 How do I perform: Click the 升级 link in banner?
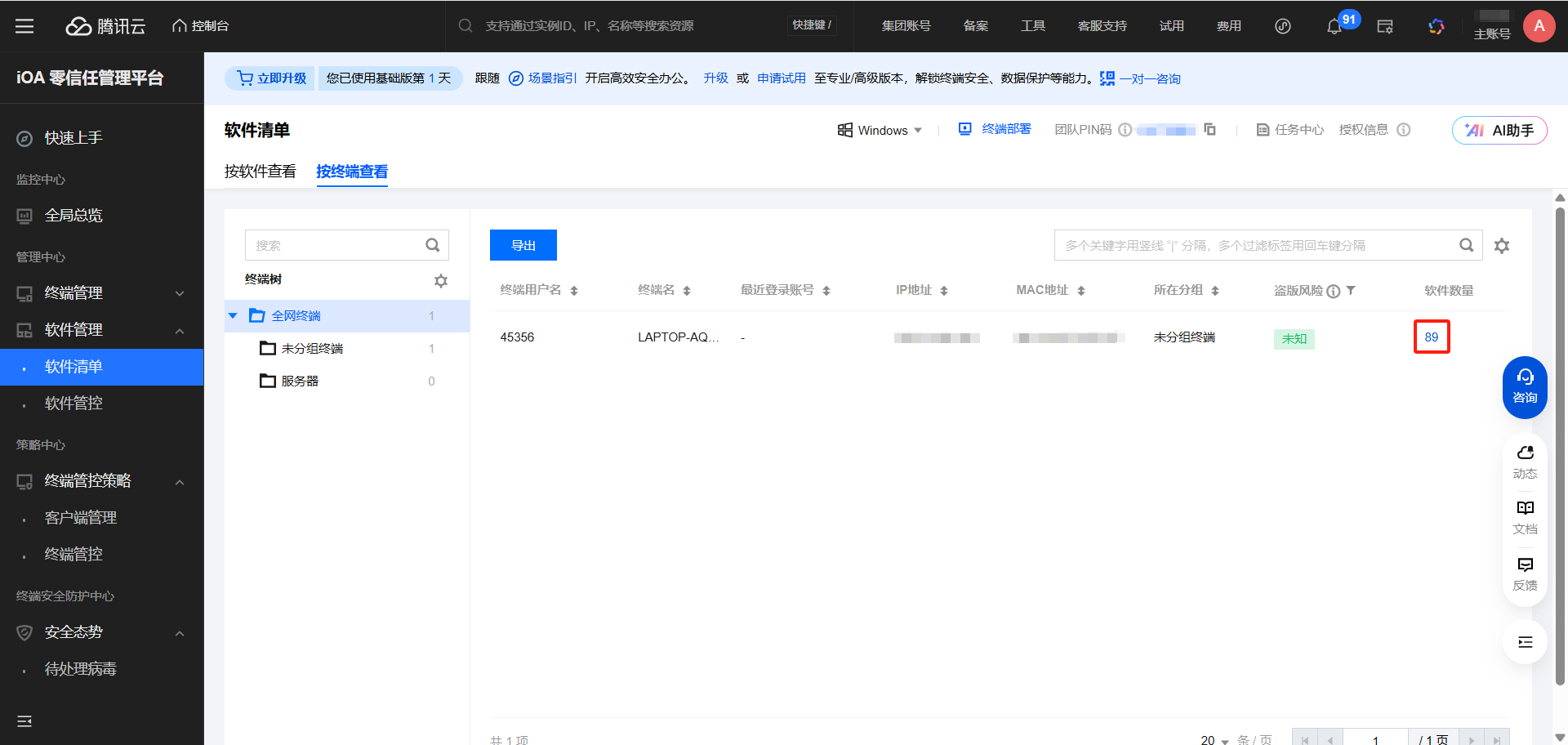[715, 78]
